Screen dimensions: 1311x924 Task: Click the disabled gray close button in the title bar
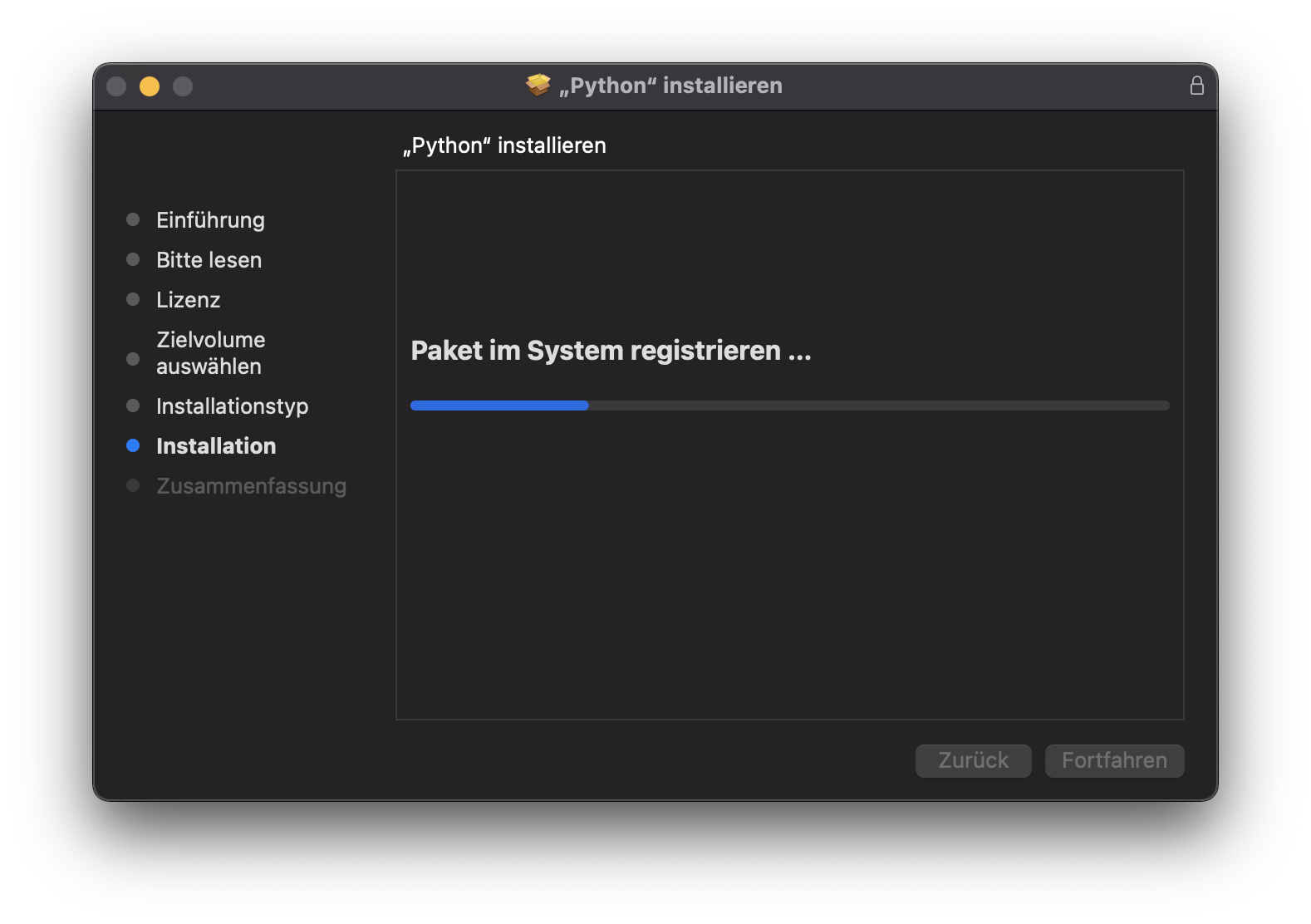pos(116,86)
